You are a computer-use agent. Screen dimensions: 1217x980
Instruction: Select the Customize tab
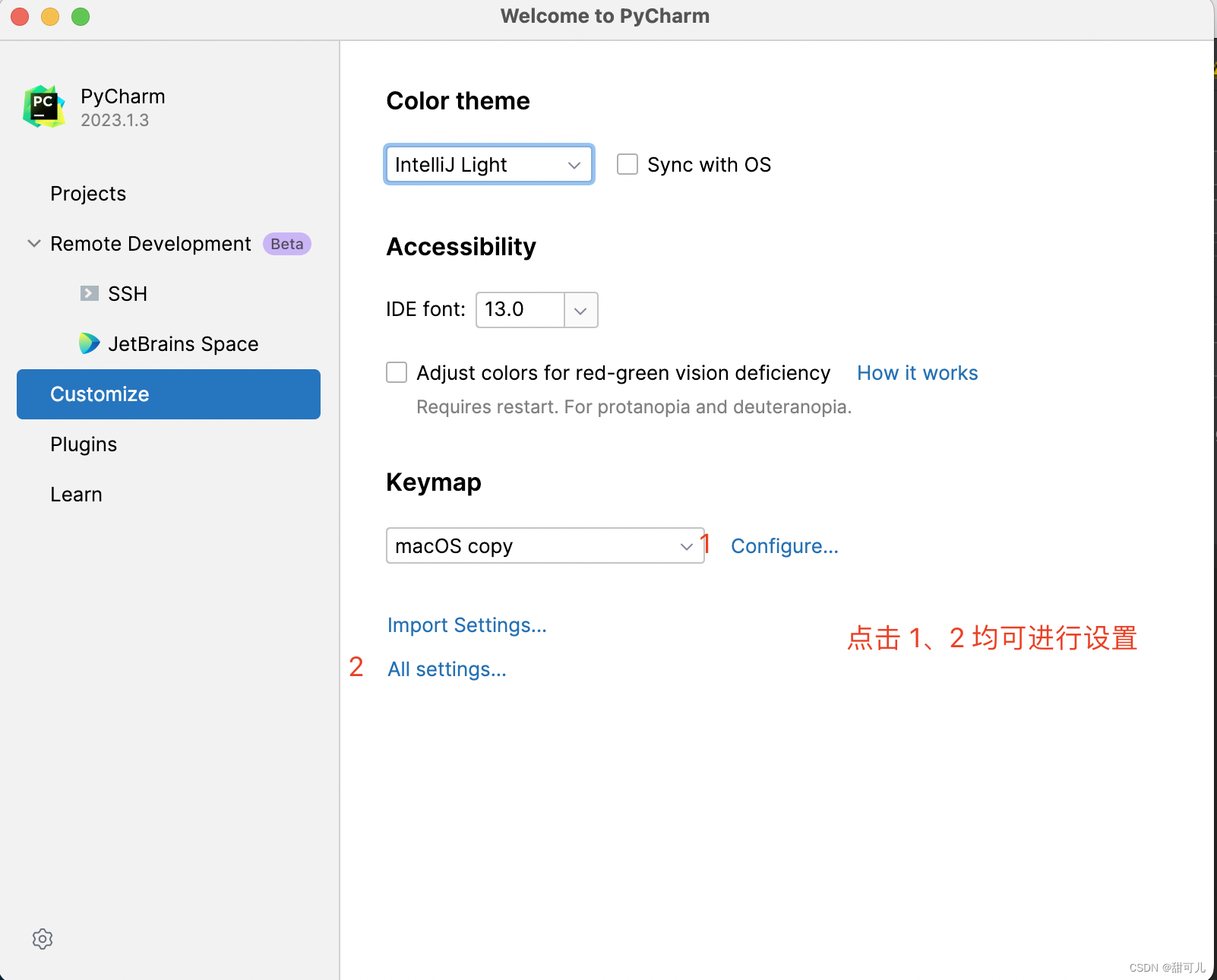coord(169,394)
